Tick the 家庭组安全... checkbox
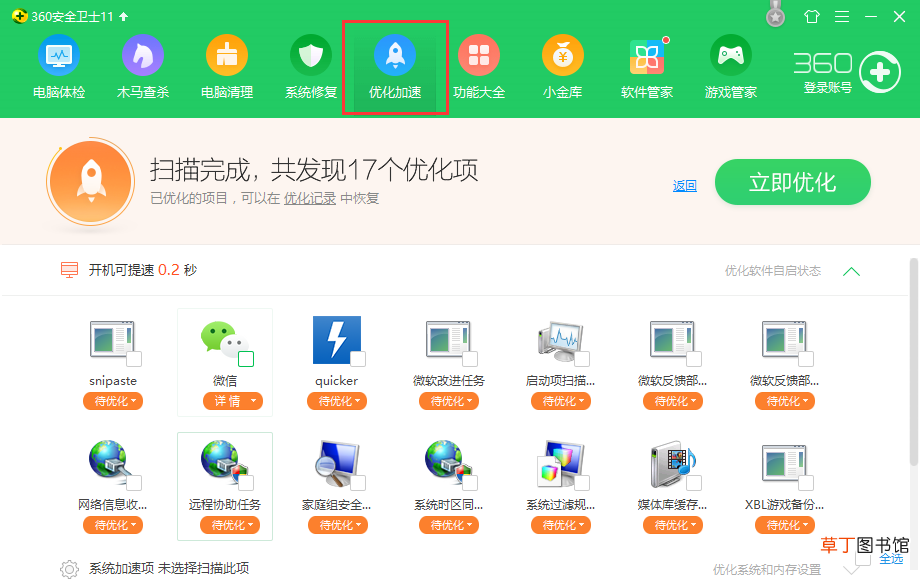The height and width of the screenshot is (580, 920). (358, 483)
